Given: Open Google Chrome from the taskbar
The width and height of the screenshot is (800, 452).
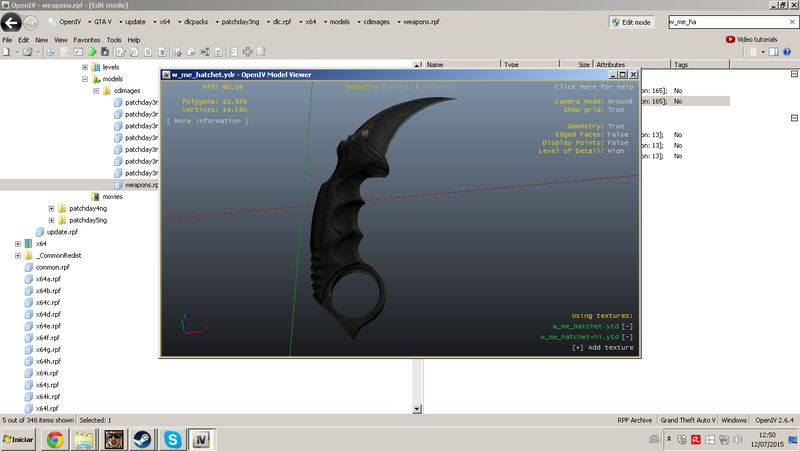Looking at the screenshot, I should point(54,439).
